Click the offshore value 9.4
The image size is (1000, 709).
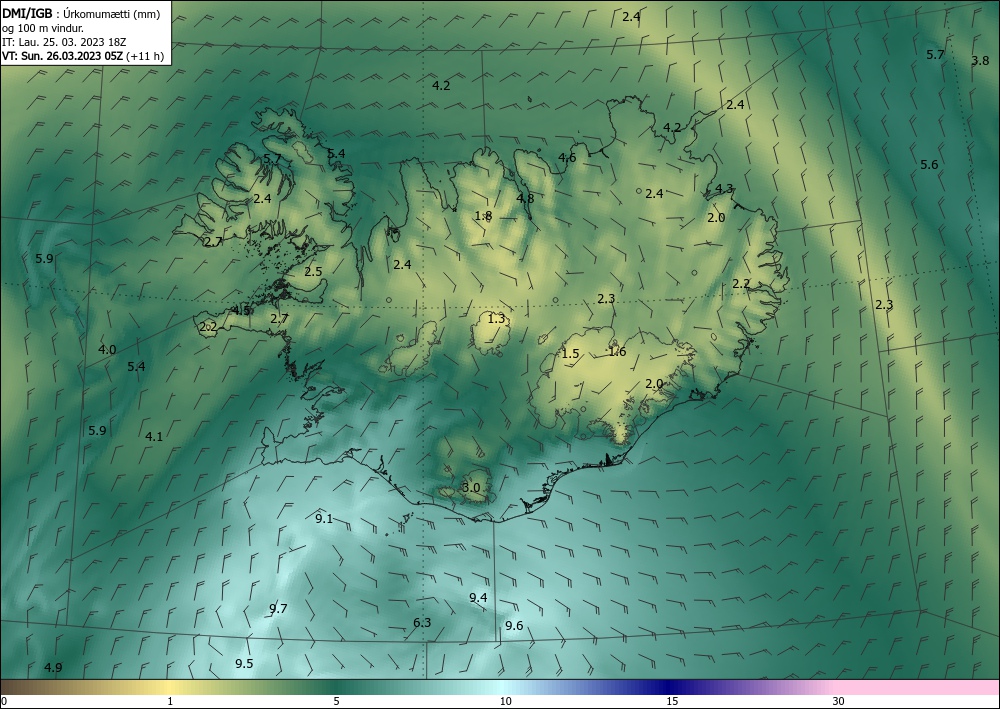click(x=478, y=597)
